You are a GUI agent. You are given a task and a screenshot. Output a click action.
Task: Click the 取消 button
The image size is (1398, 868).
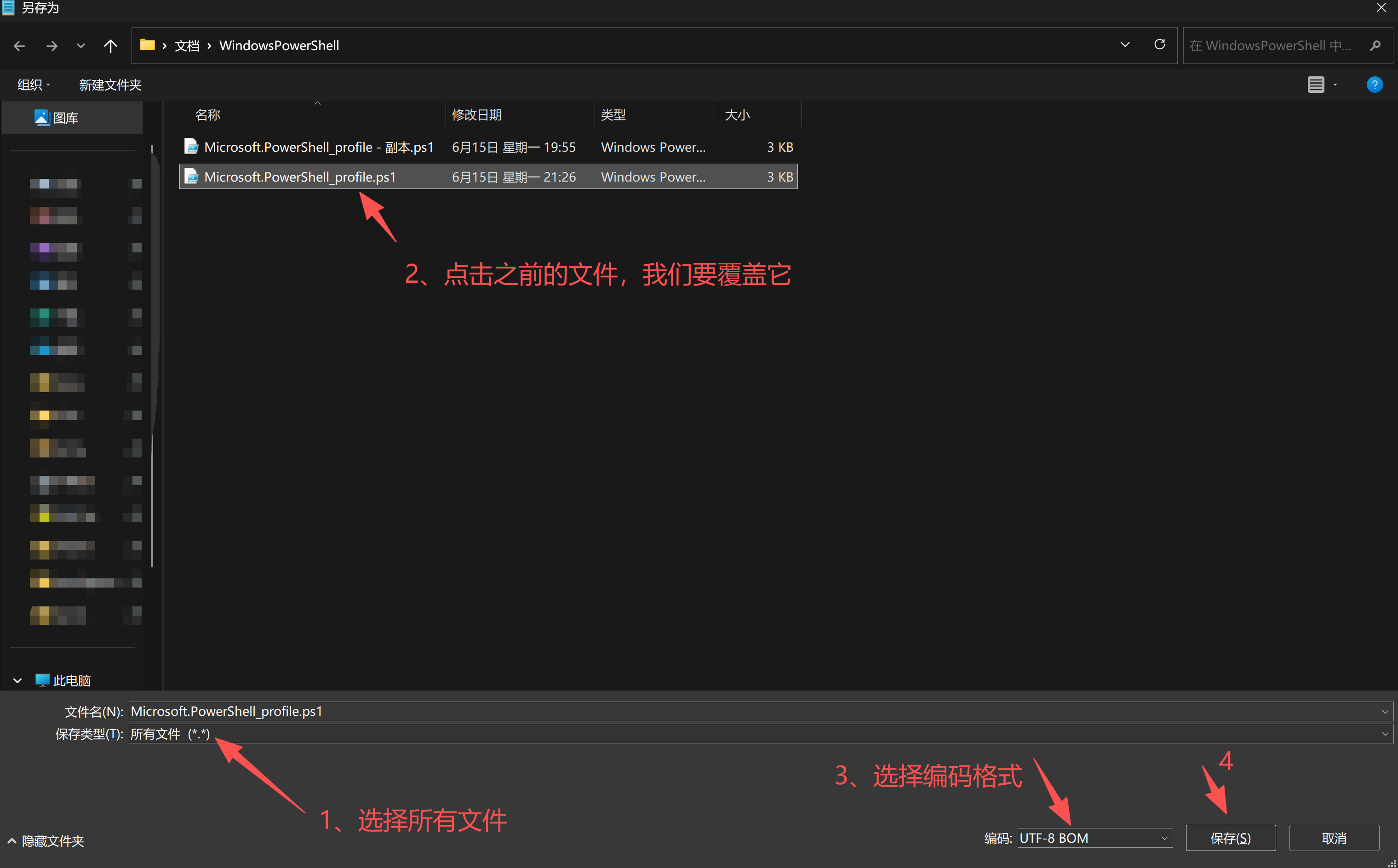[1334, 838]
